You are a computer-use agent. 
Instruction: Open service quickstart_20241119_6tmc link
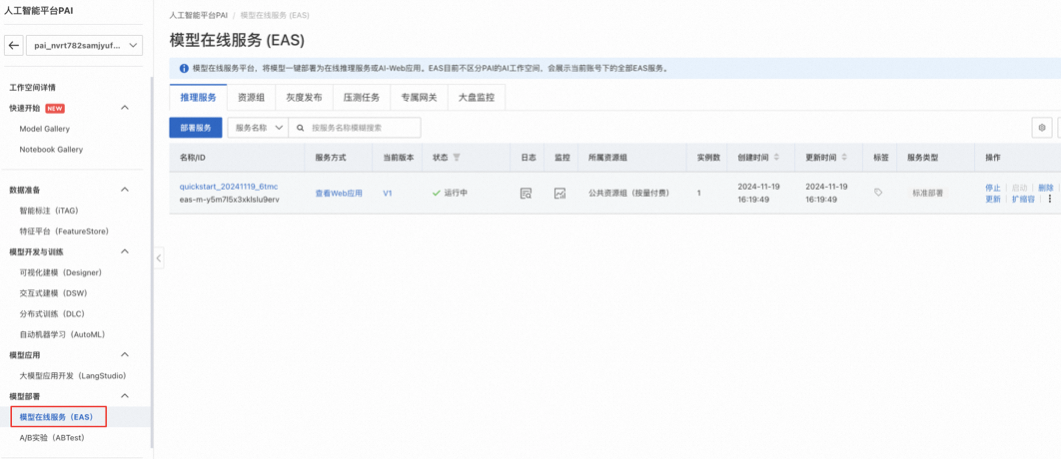(x=229, y=186)
